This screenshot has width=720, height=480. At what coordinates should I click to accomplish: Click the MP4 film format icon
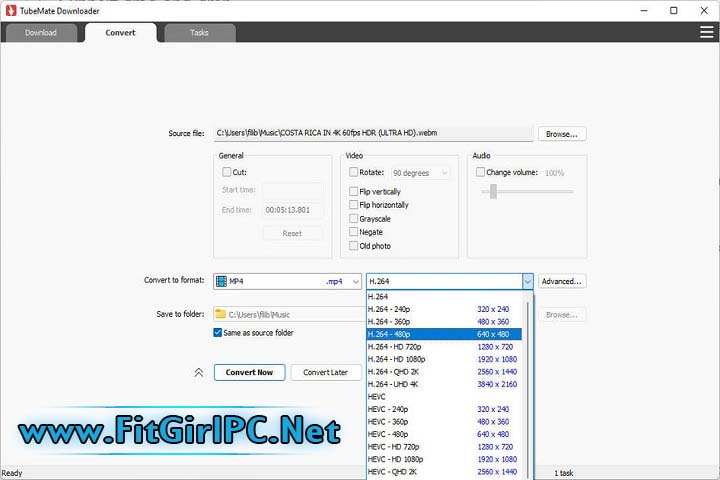[x=221, y=281]
